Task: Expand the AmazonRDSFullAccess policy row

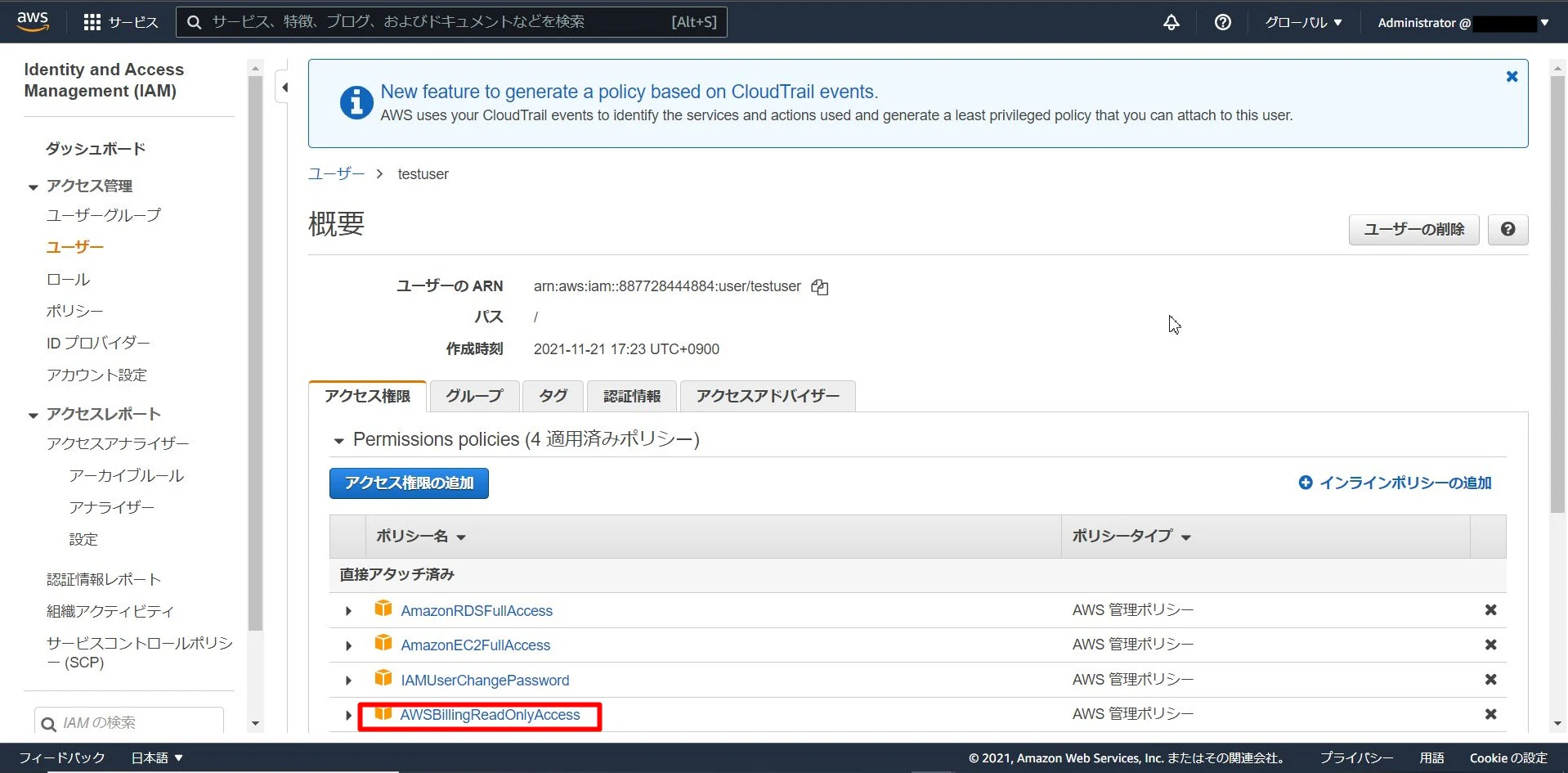Action: pos(348,611)
